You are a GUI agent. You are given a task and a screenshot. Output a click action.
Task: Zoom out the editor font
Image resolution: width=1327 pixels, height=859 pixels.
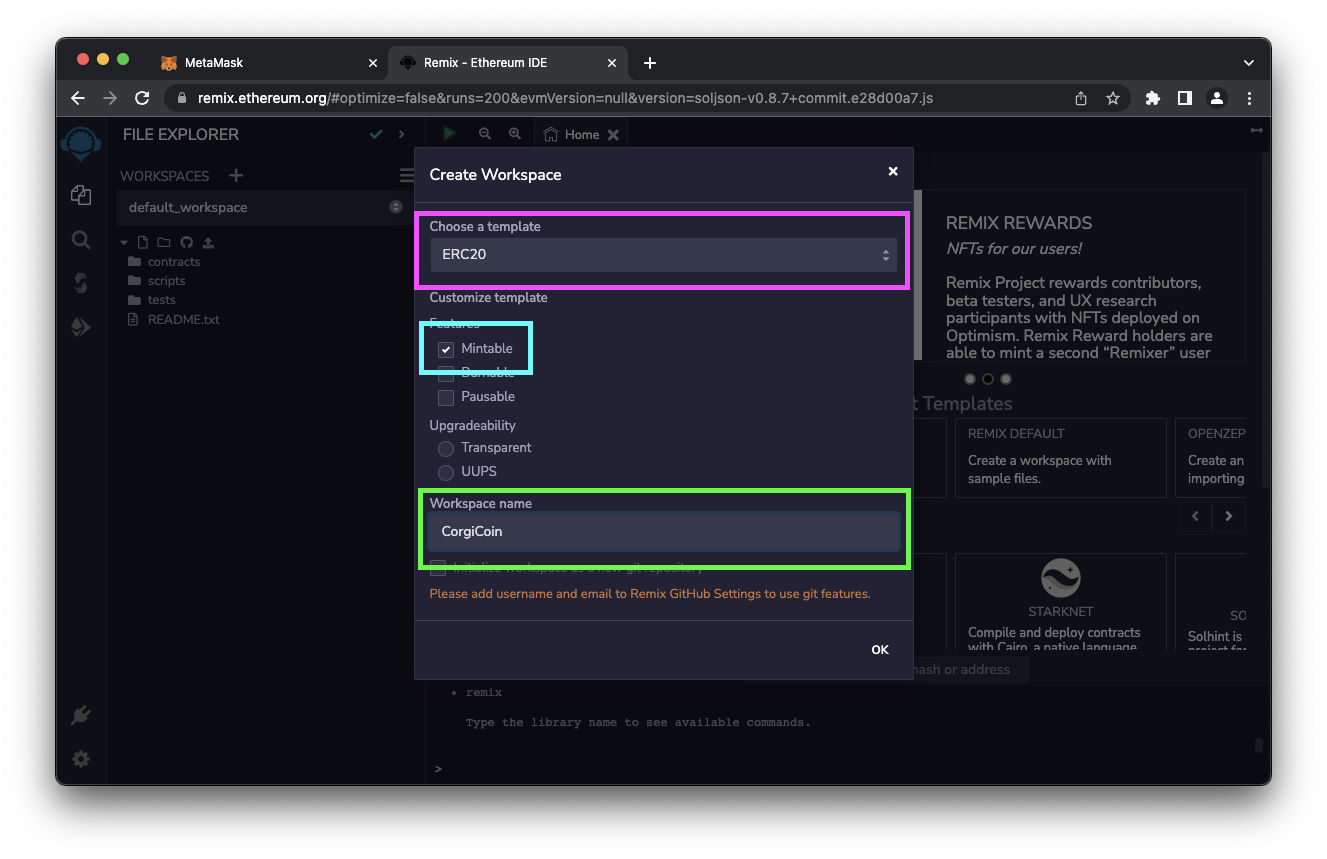485,134
